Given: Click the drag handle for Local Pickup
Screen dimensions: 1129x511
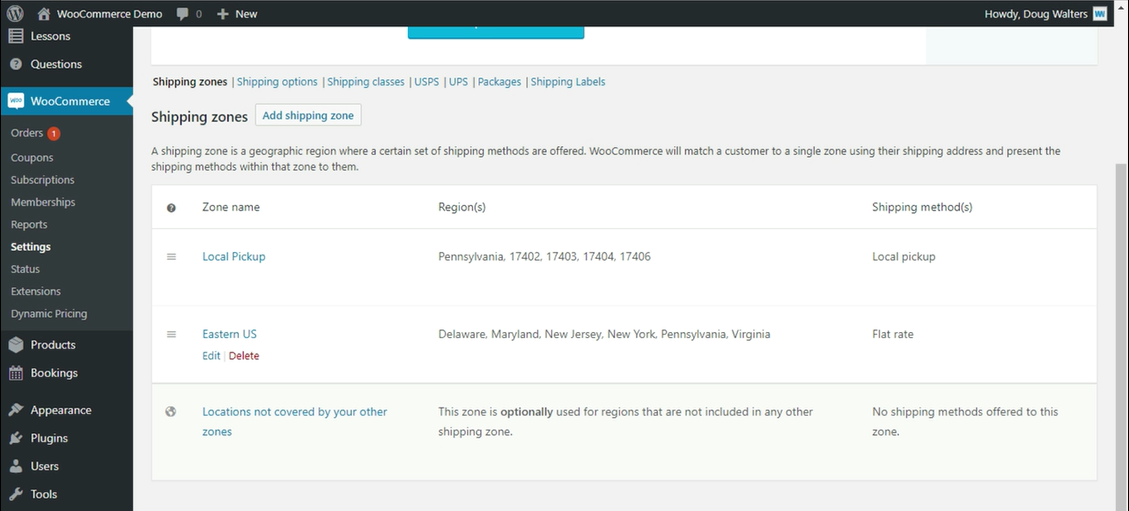Looking at the screenshot, I should [171, 256].
